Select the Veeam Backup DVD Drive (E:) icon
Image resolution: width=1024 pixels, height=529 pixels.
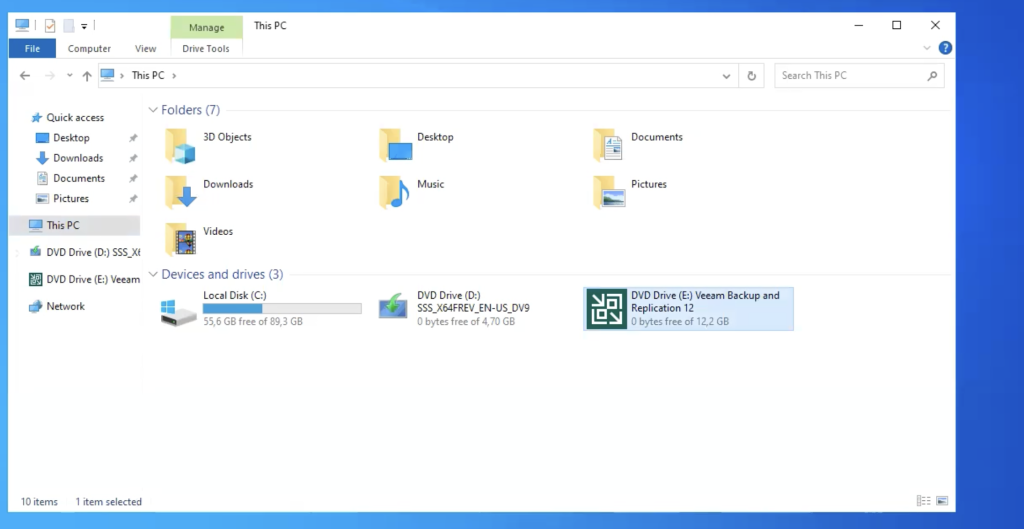tap(607, 309)
